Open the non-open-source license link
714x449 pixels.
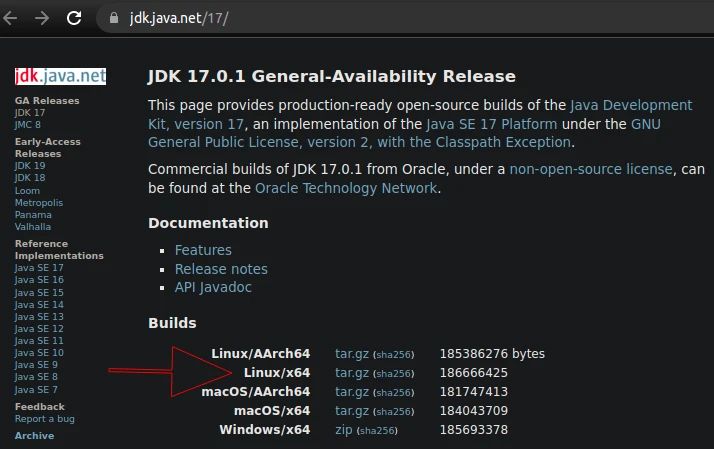(x=591, y=169)
